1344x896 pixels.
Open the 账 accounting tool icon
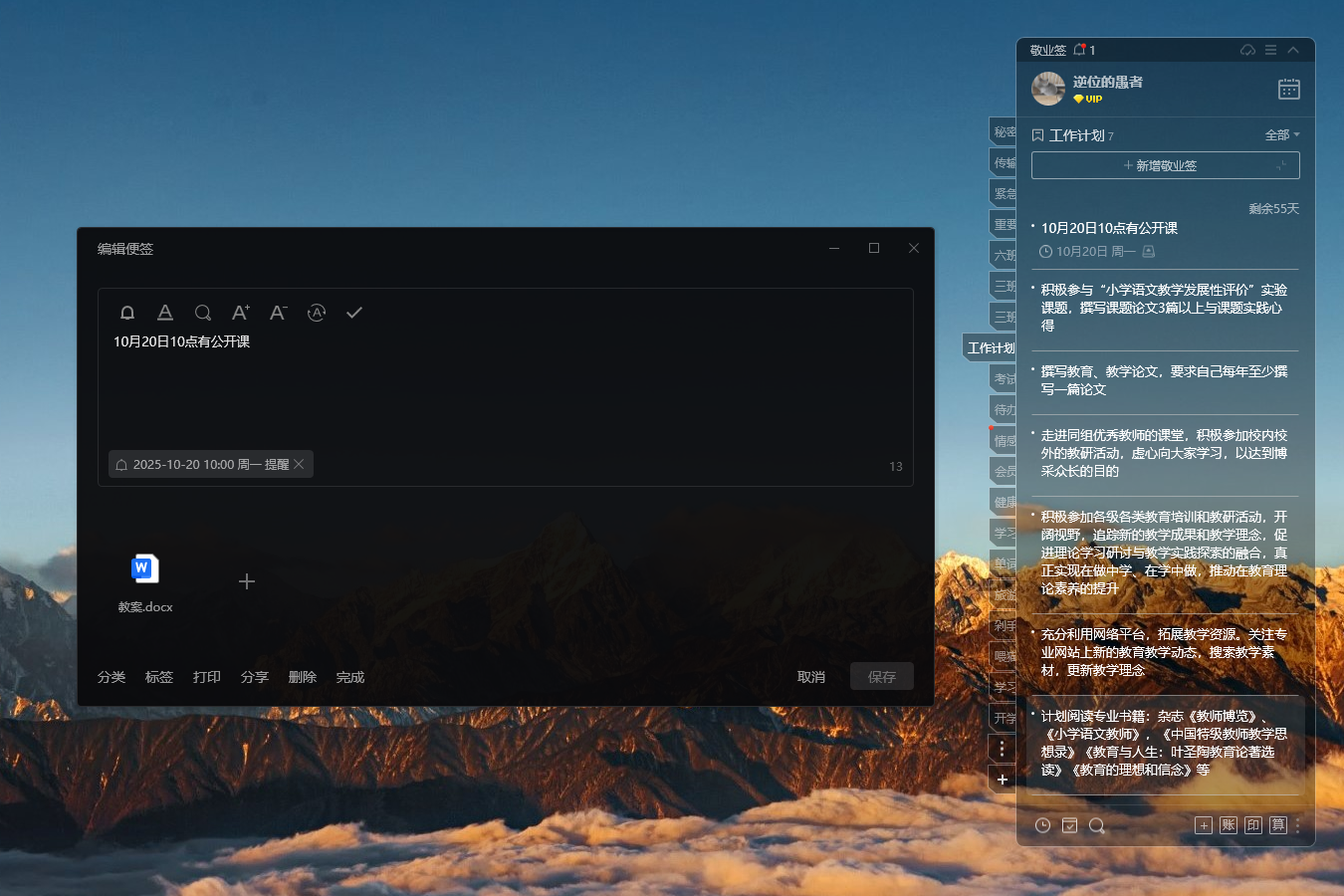(1229, 825)
